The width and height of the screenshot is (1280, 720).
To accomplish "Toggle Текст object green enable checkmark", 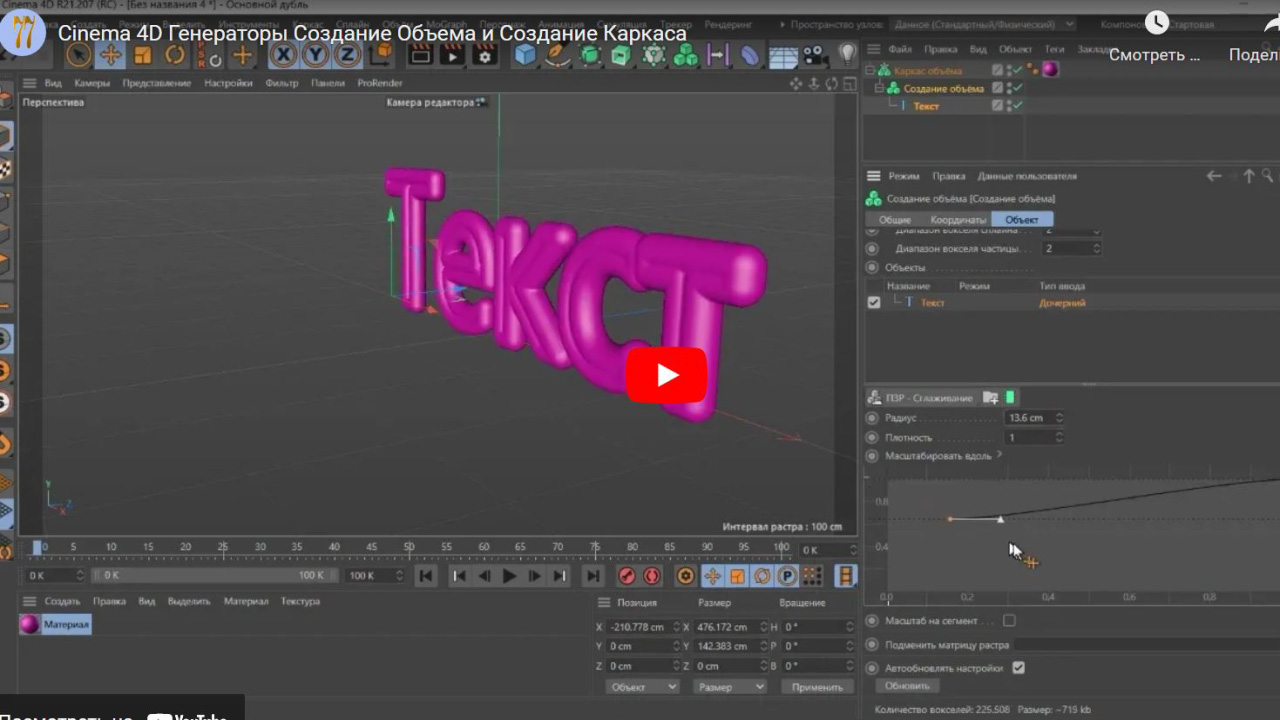I will point(1017,105).
